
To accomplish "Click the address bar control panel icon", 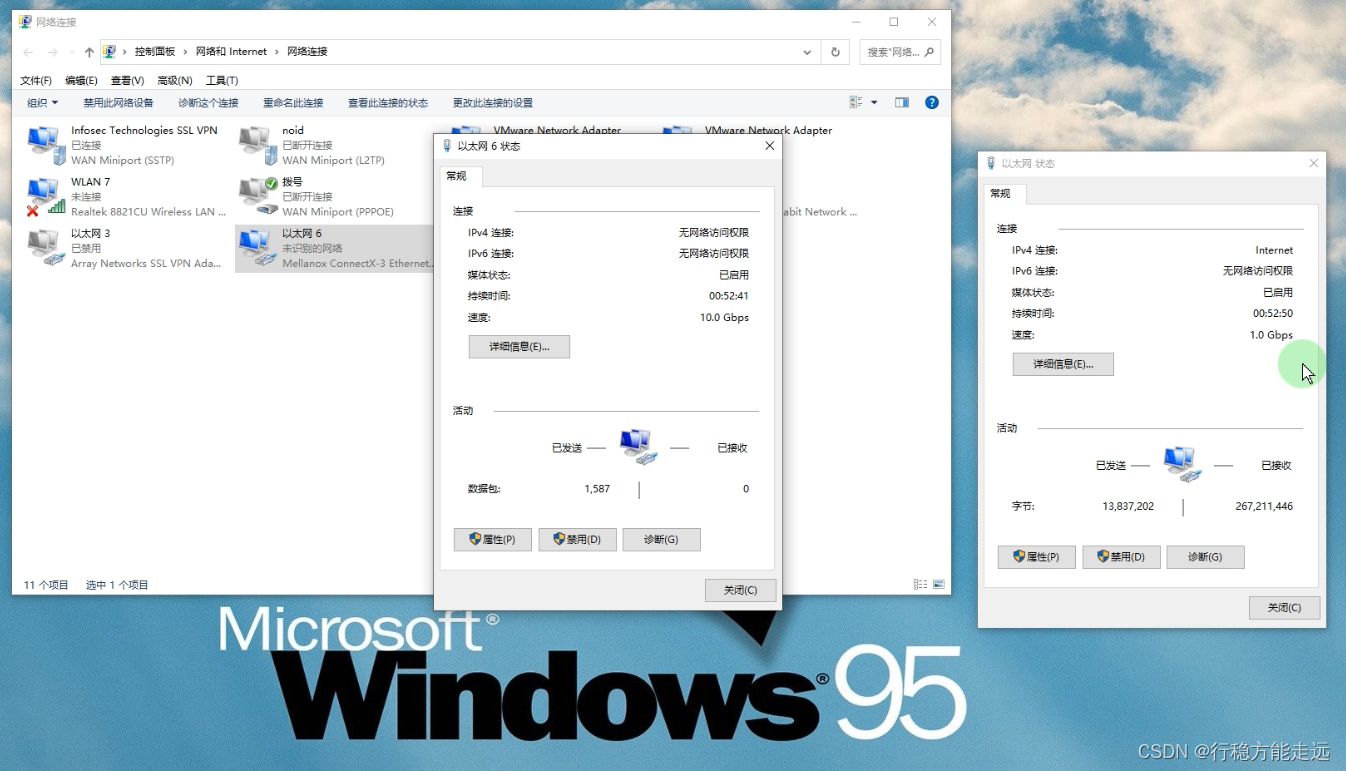I will [x=109, y=52].
